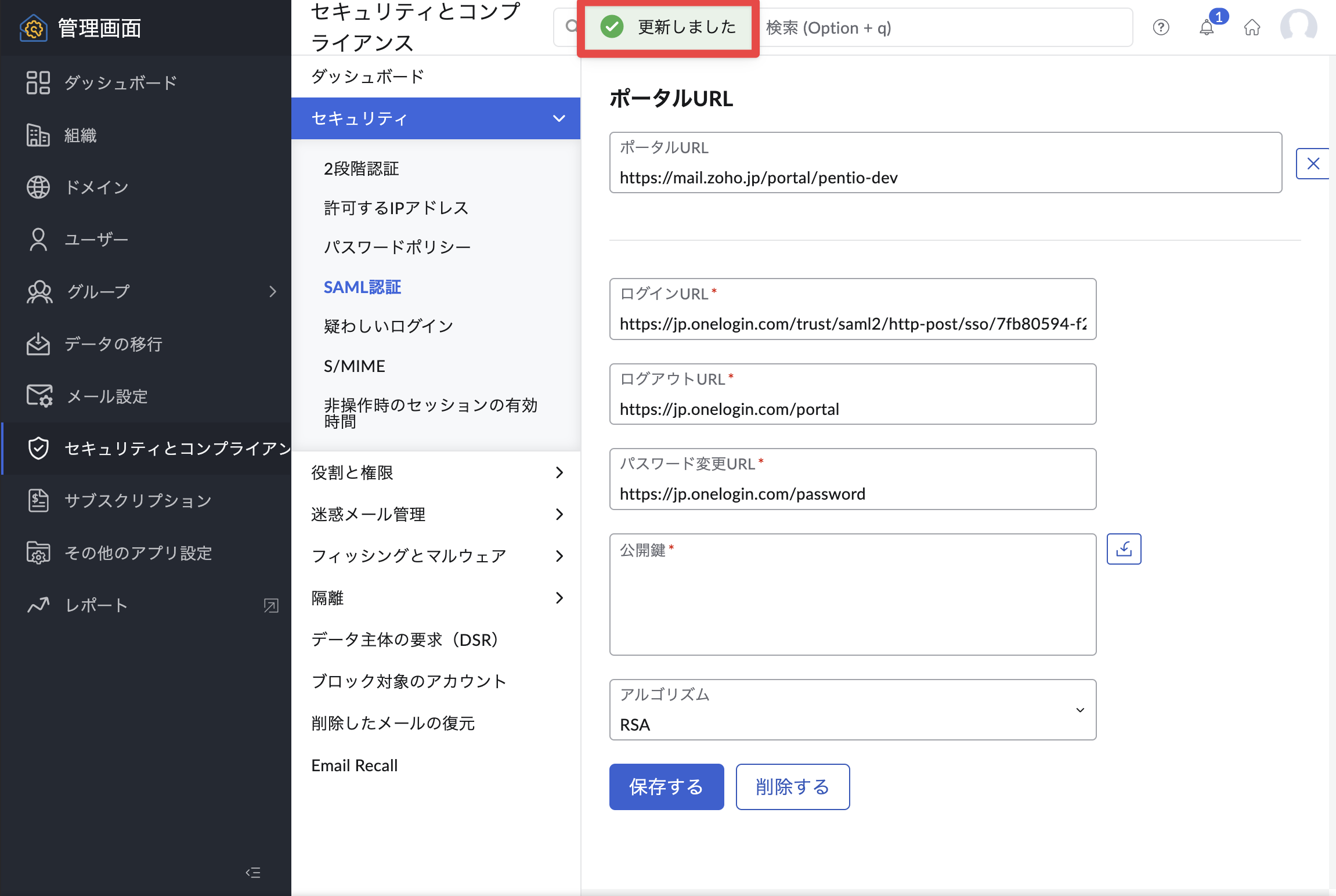1336x896 pixels.
Task: Open ダッシュボード in the middle panel
Action: [367, 76]
